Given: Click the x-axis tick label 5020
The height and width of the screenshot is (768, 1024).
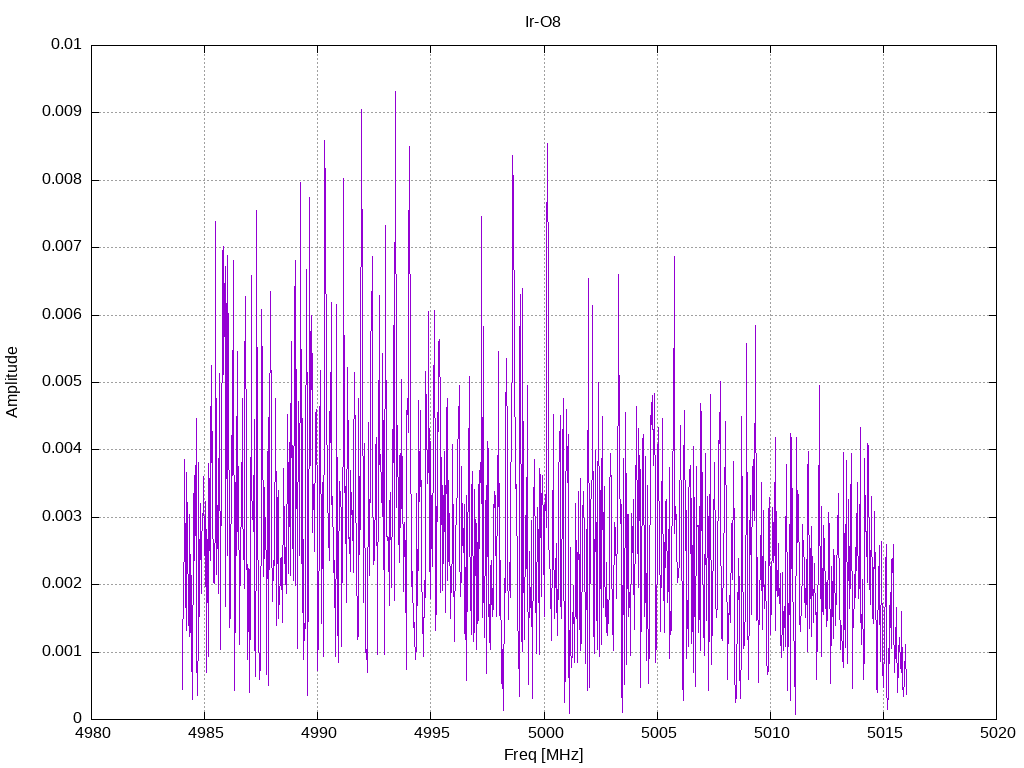Looking at the screenshot, I should (x=997, y=733).
